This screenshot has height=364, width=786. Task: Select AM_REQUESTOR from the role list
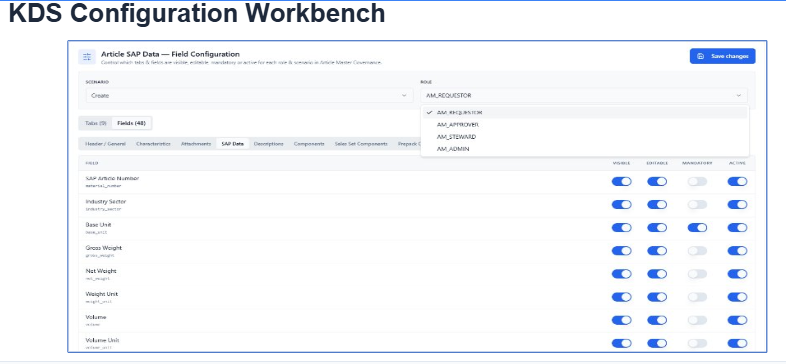click(x=584, y=113)
